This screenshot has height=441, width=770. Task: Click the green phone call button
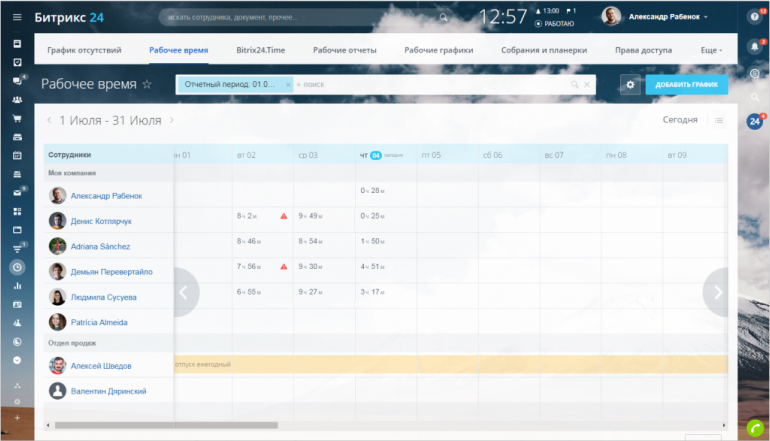[x=755, y=428]
